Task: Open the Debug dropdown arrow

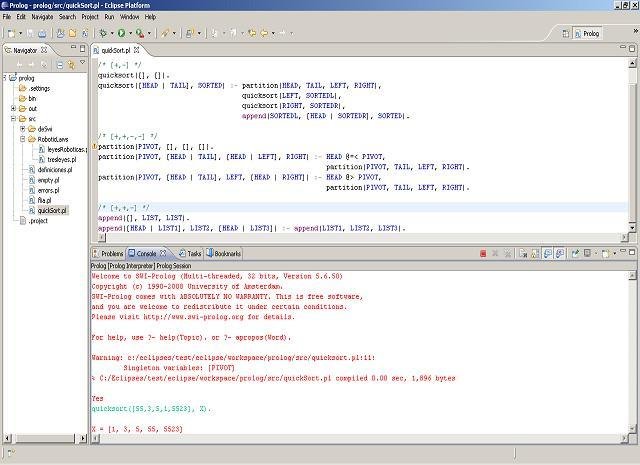Action: [x=112, y=33]
